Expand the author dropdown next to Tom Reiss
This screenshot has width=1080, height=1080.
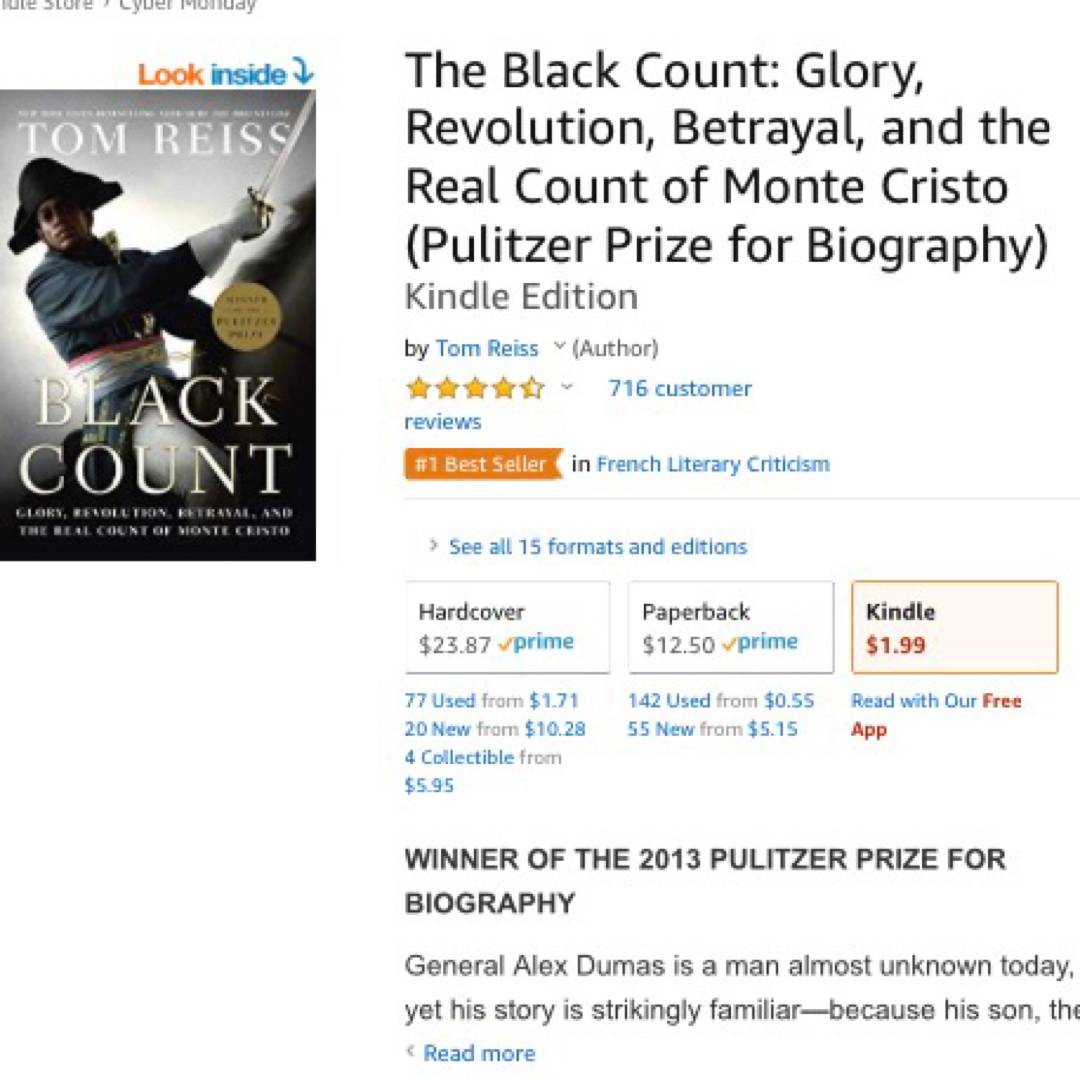559,348
